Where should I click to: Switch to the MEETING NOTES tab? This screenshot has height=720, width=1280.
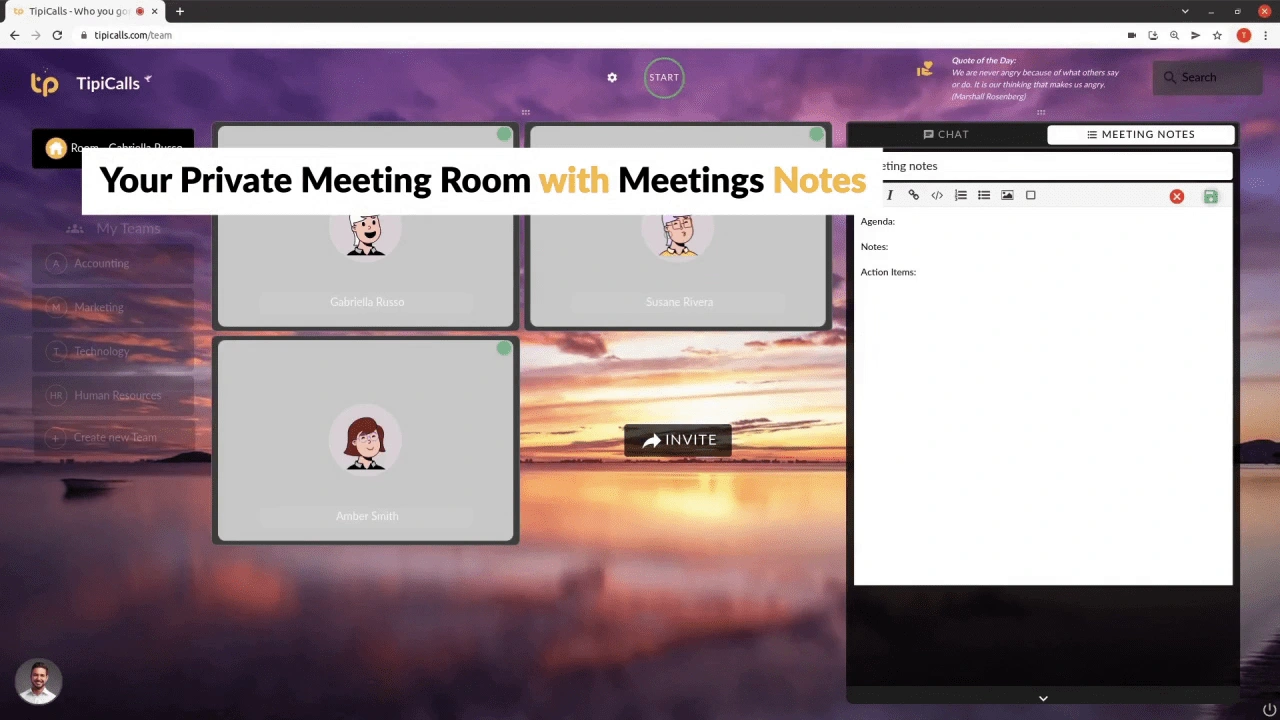tap(1141, 134)
